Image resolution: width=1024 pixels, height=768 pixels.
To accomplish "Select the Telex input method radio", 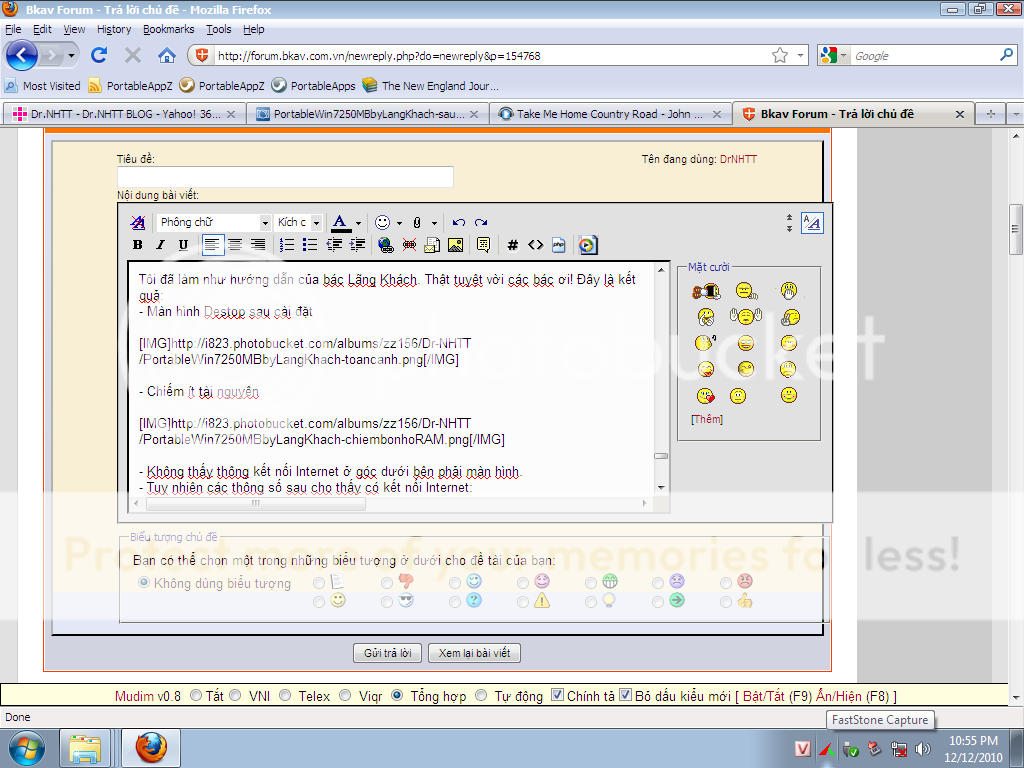I will click(x=285, y=696).
